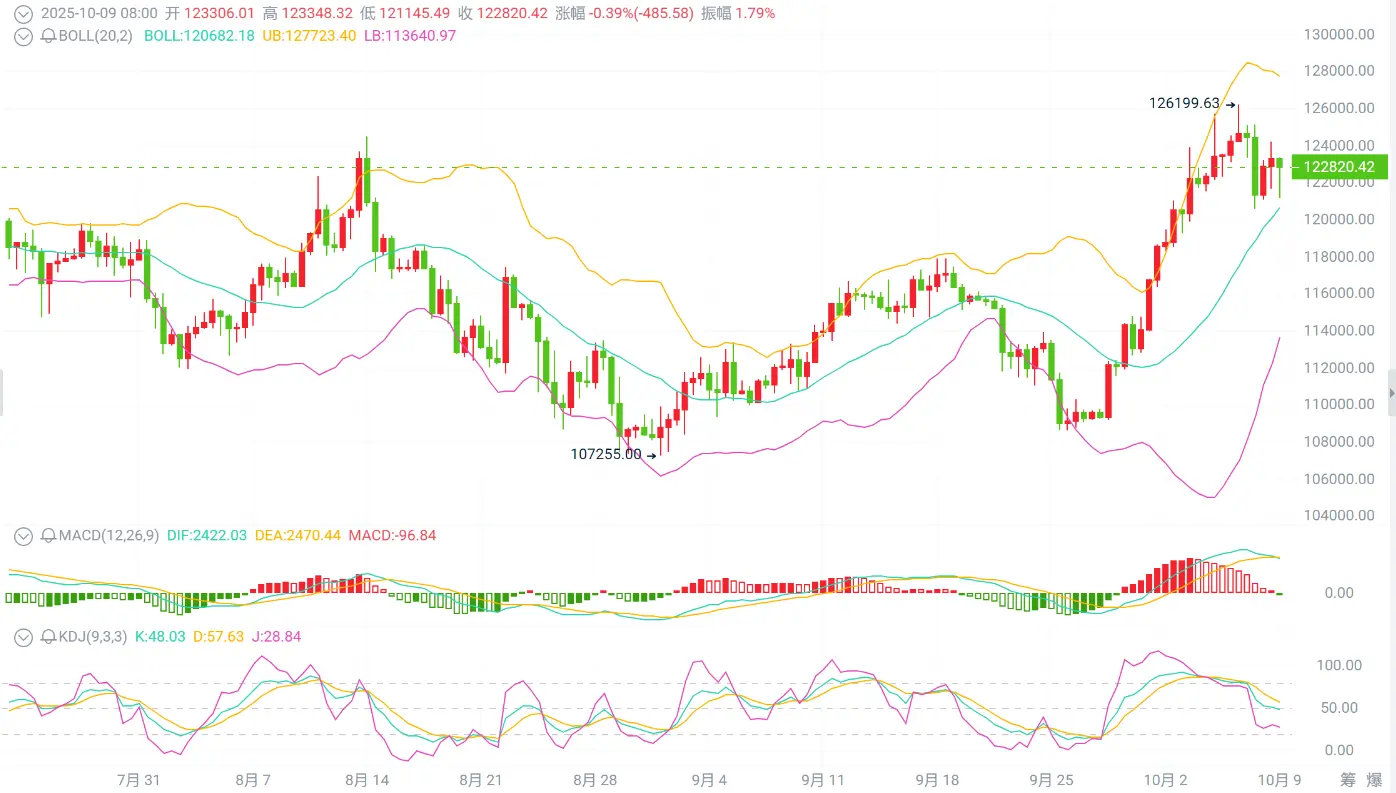Click the 9月 18 date label
Viewport: 1396px width, 793px height.
tap(938, 779)
